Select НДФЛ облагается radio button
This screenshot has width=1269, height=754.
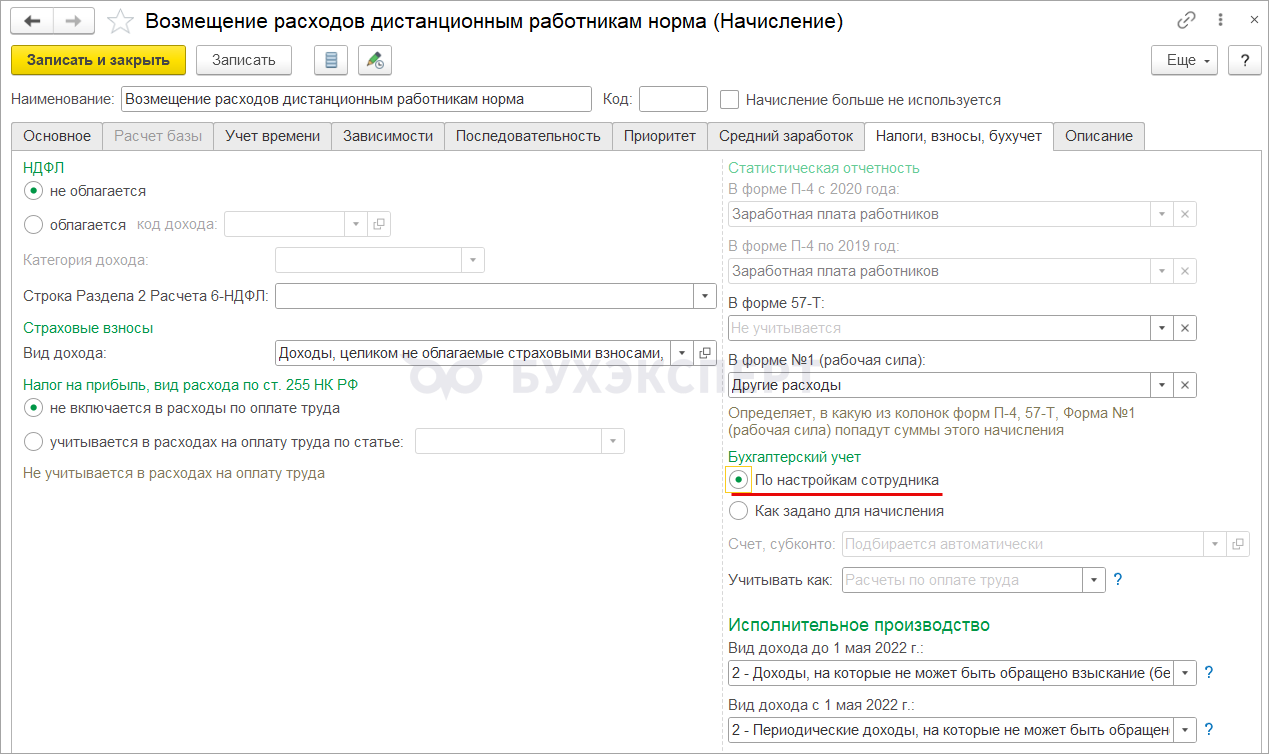34,224
